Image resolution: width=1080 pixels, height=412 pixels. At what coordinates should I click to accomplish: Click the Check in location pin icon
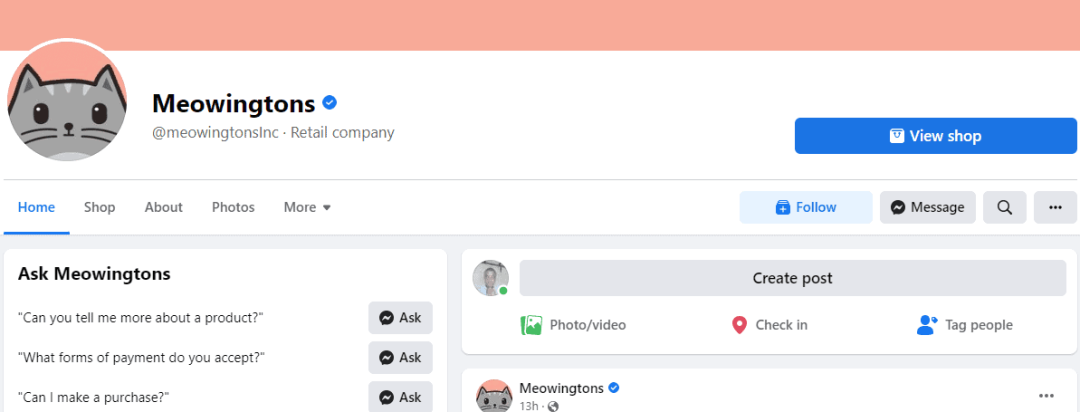click(x=739, y=325)
